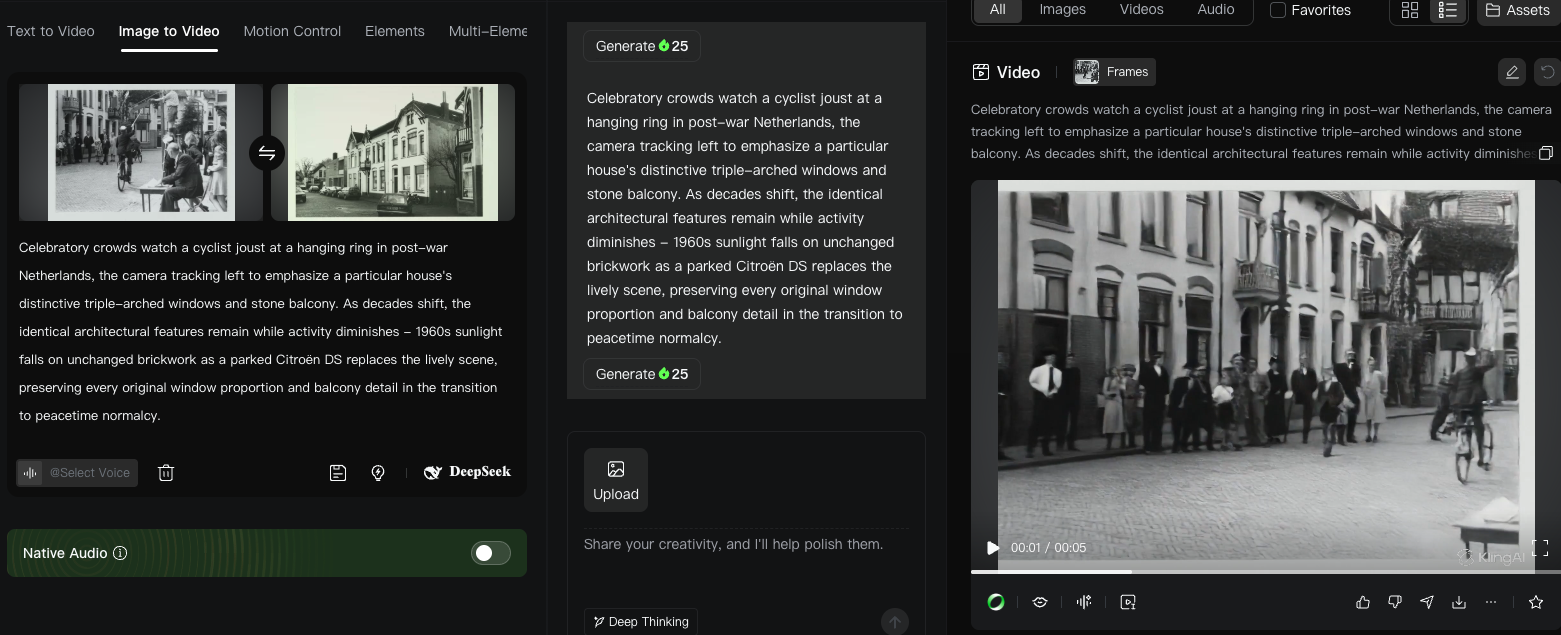Share the video with paper plane icon
1561x635 pixels.
point(1427,602)
